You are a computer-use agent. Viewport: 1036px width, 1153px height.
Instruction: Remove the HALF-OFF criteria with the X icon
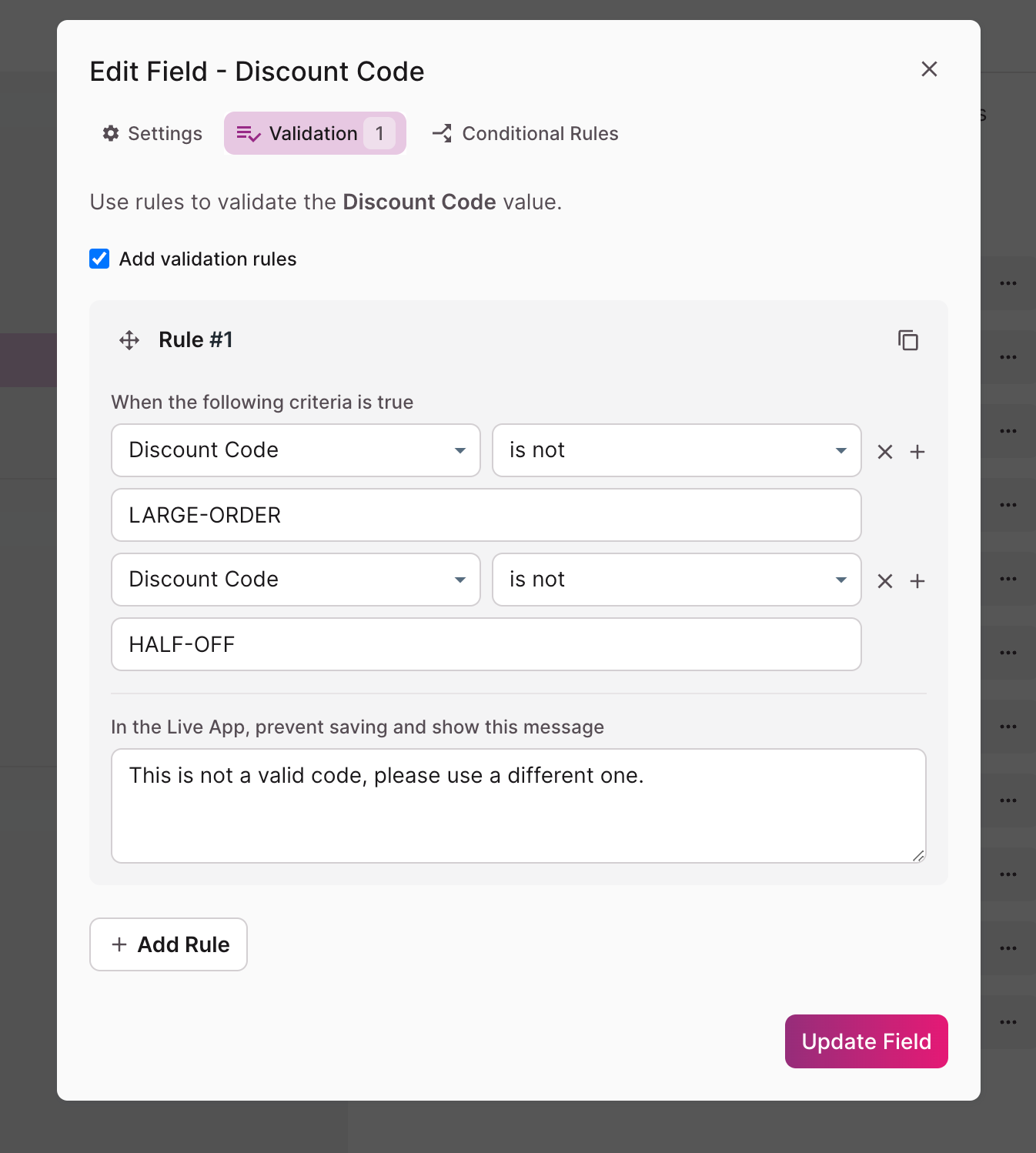884,581
